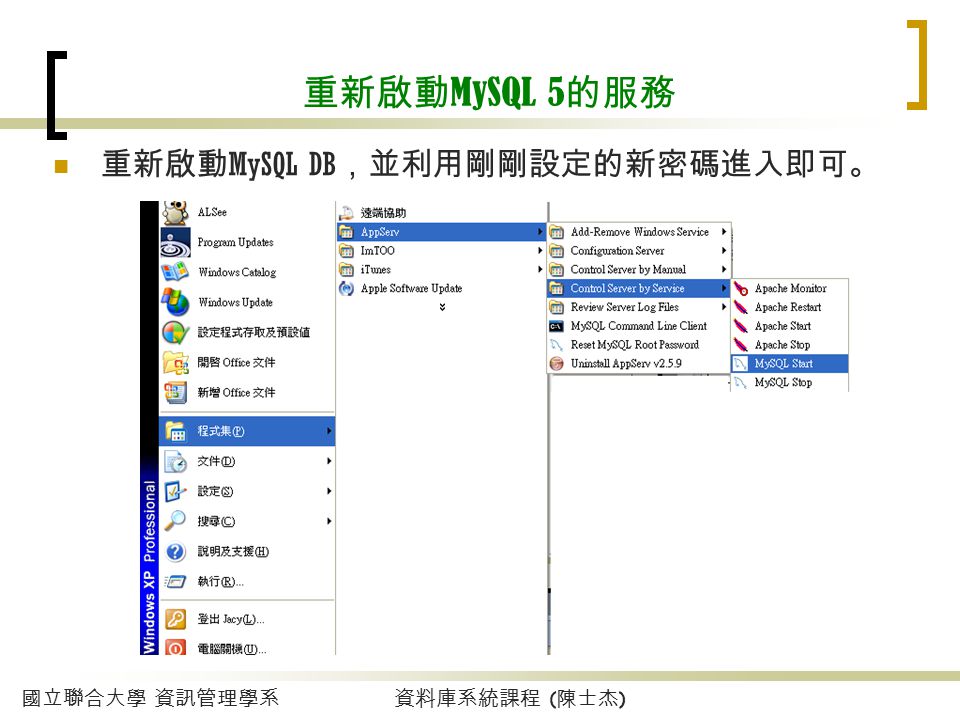Click the Windows Update label
This screenshot has width=960, height=720.
[x=236, y=302]
